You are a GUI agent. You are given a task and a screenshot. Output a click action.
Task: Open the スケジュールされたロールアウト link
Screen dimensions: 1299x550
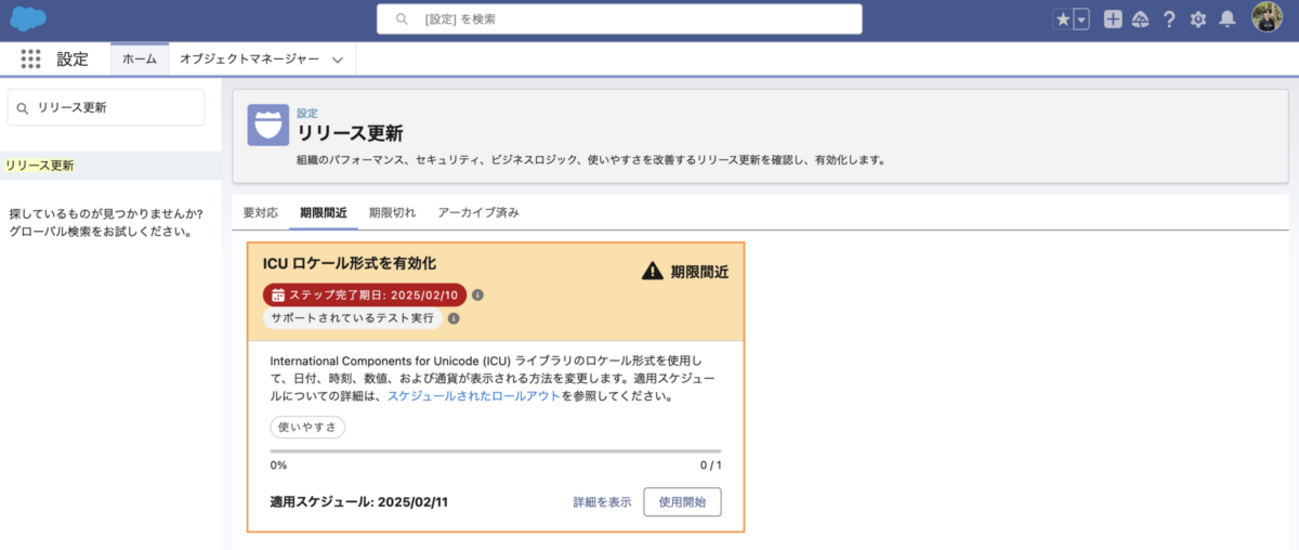pos(473,396)
